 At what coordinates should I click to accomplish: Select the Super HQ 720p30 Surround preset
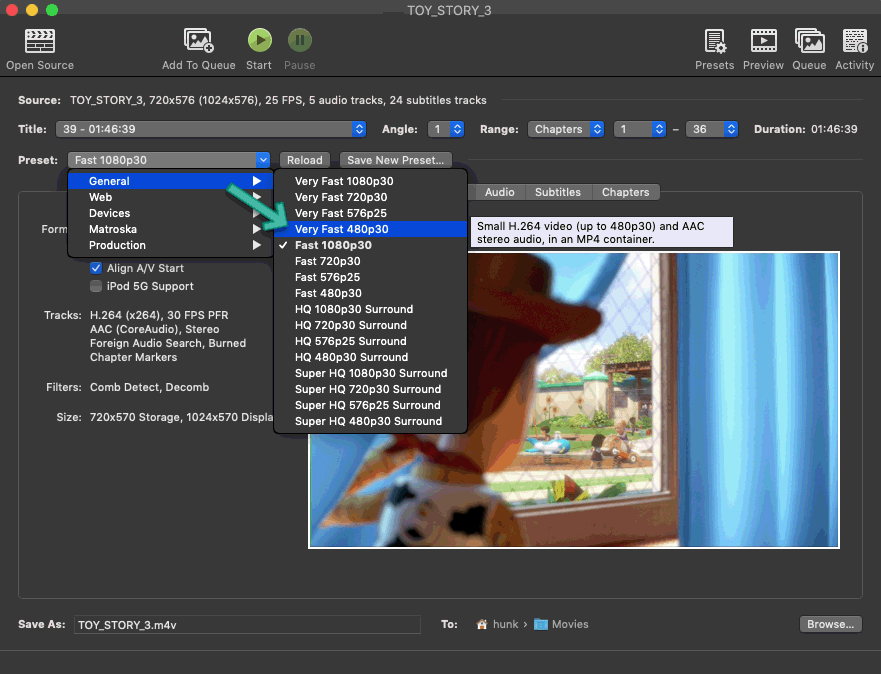[371, 389]
